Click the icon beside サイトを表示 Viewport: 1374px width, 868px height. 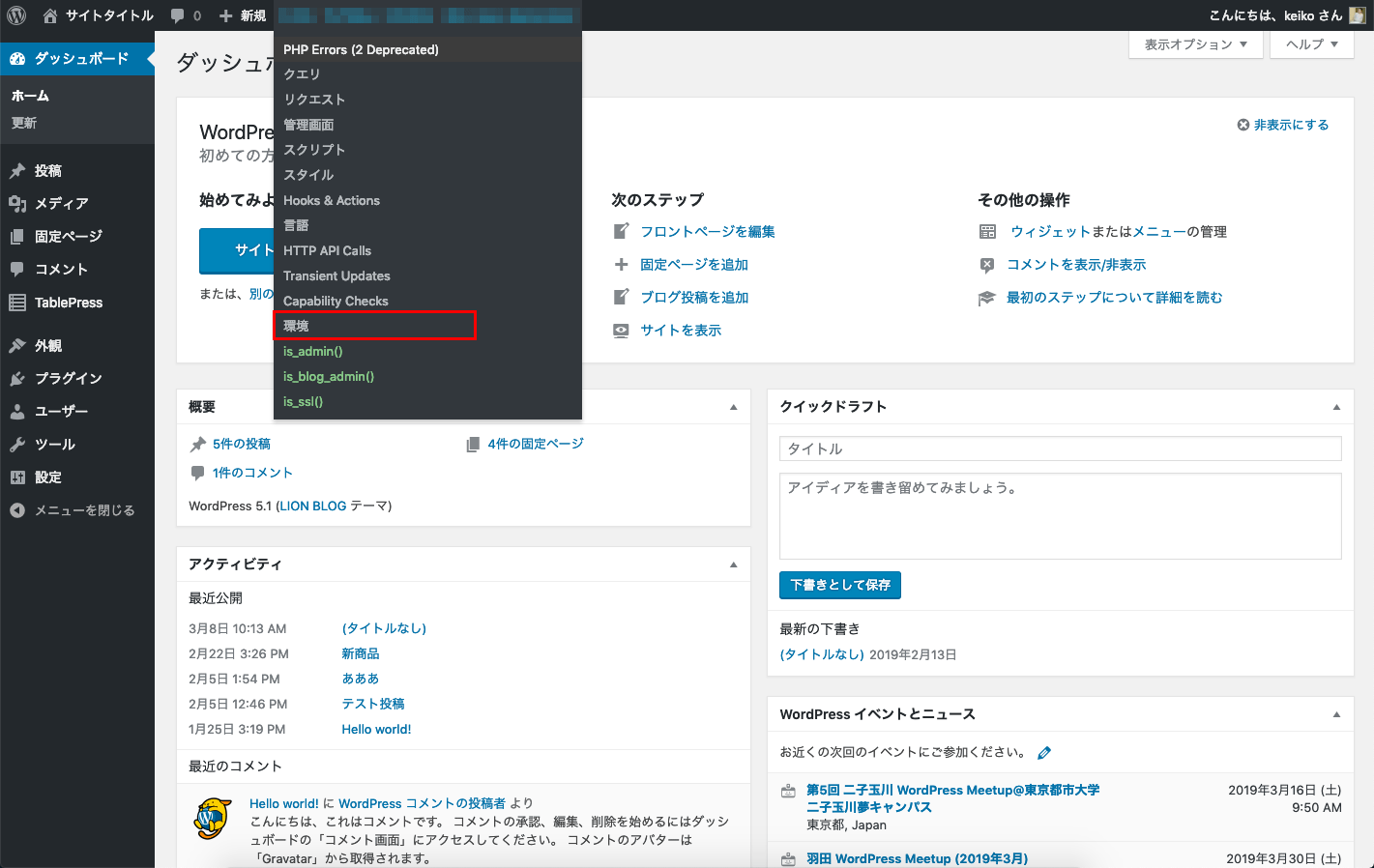622,331
